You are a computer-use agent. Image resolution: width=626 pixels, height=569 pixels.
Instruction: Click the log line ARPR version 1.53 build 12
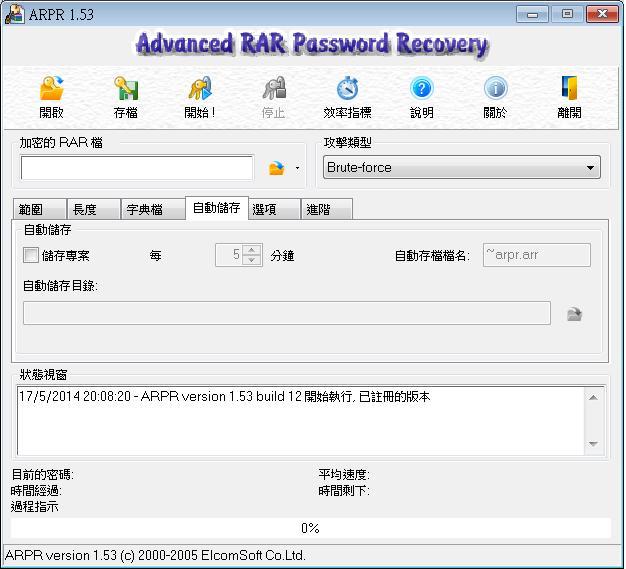click(225, 397)
